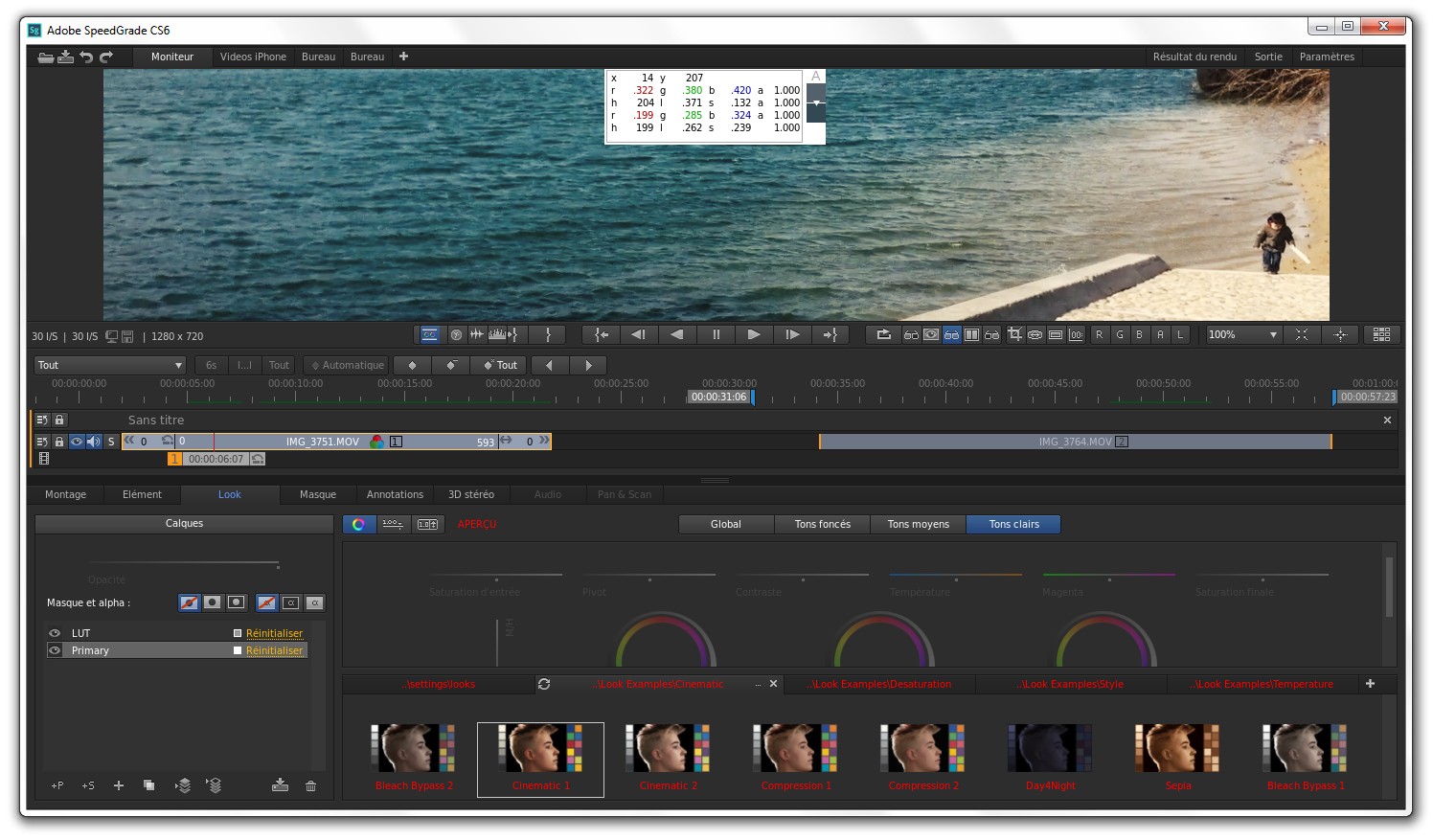The height and width of the screenshot is (840, 1433).
Task: Click the undo arrow in top toolbar
Action: pos(86,57)
